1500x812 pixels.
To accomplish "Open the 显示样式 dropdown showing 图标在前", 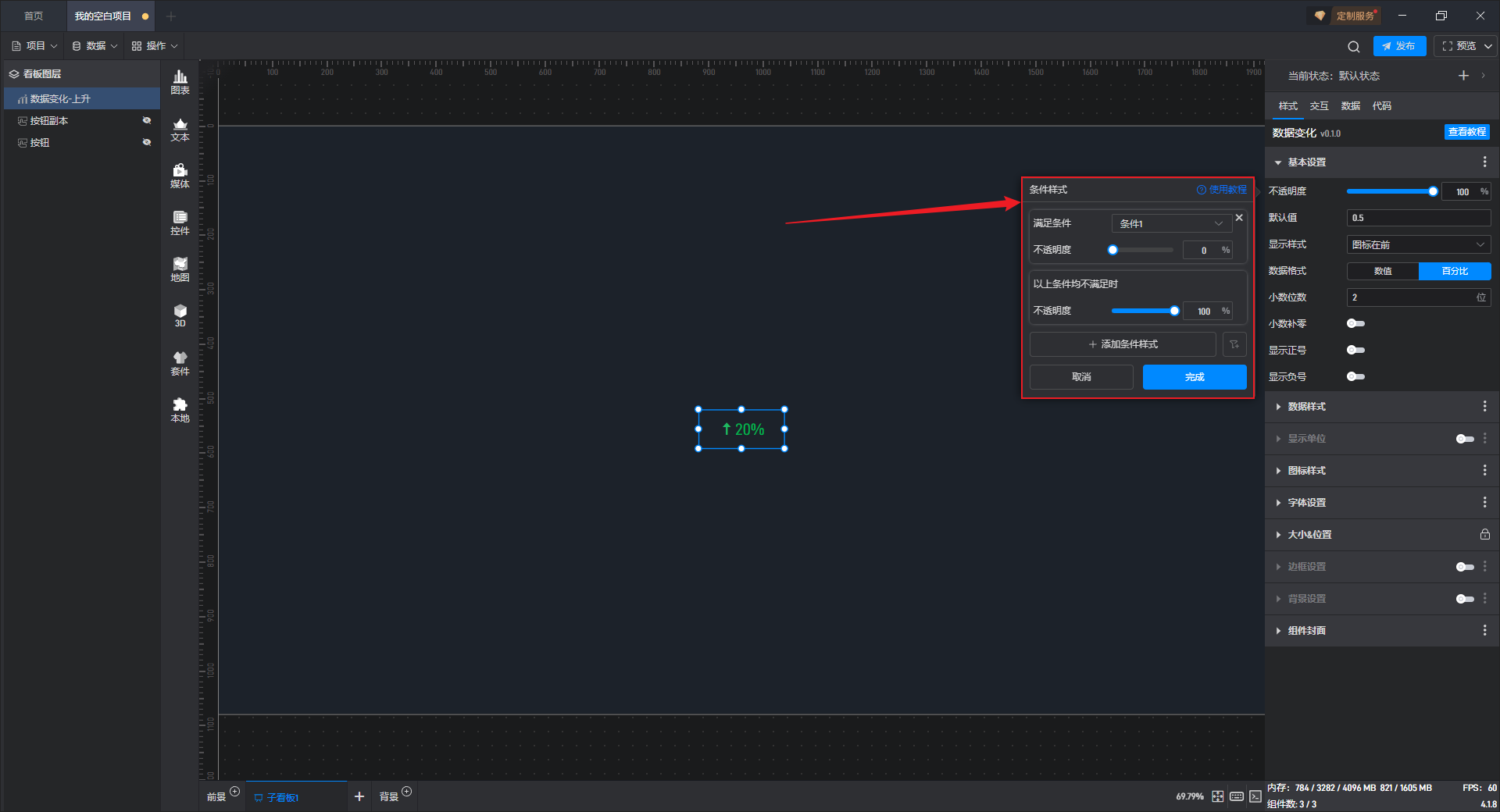I will 1418,244.
